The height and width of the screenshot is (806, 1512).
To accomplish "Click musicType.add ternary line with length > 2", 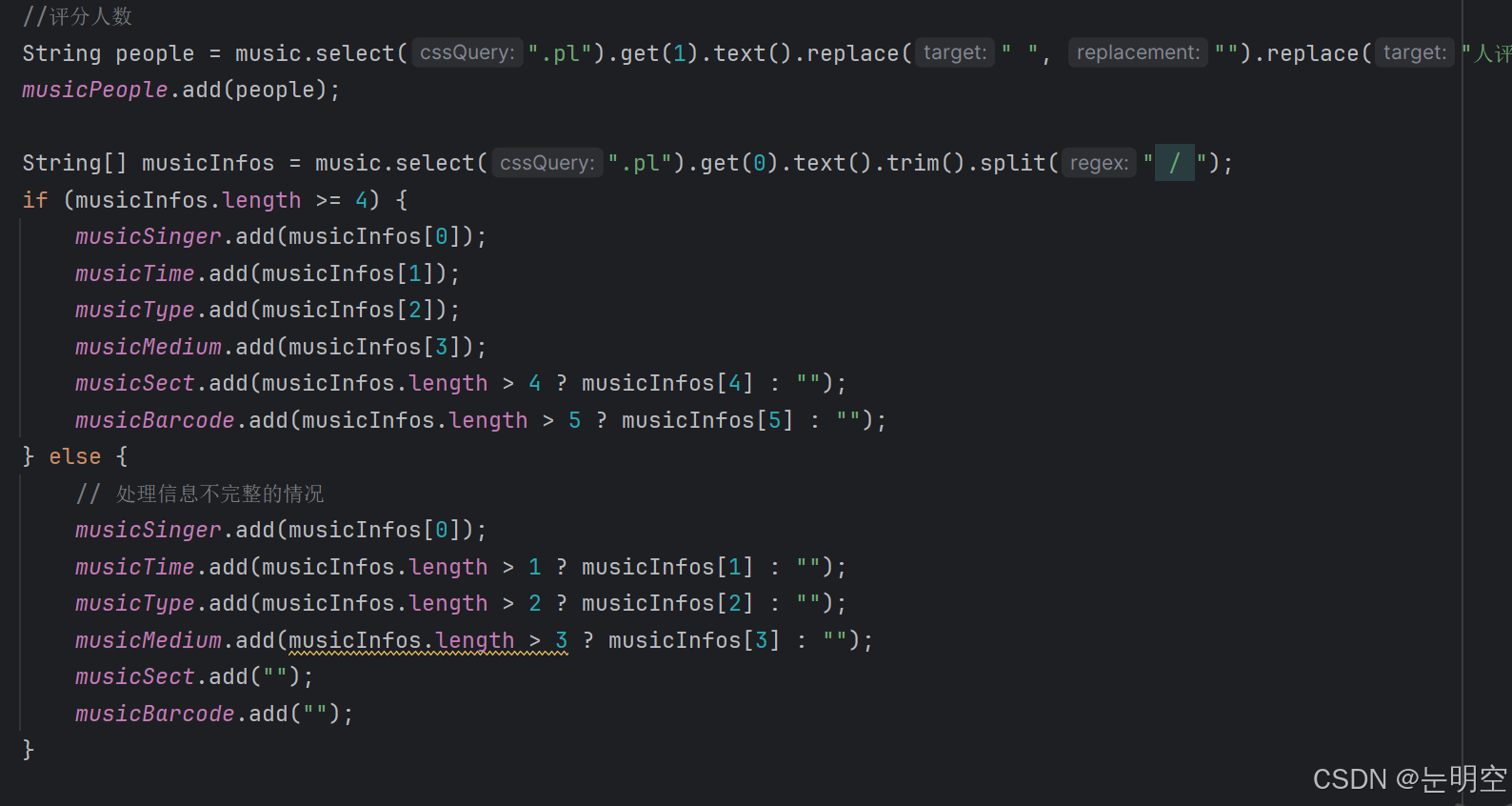I will [461, 603].
